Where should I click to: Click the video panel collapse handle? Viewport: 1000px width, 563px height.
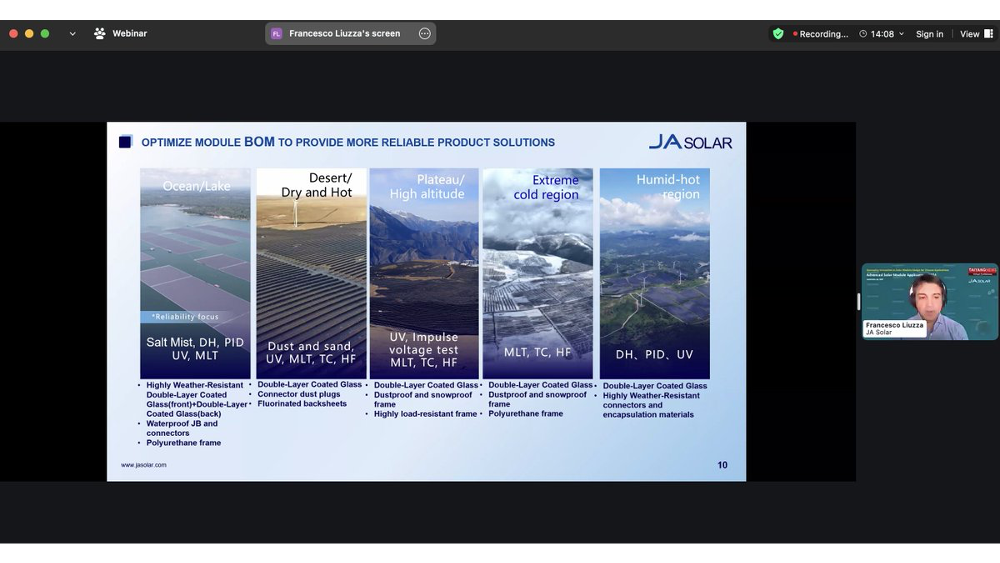point(858,301)
